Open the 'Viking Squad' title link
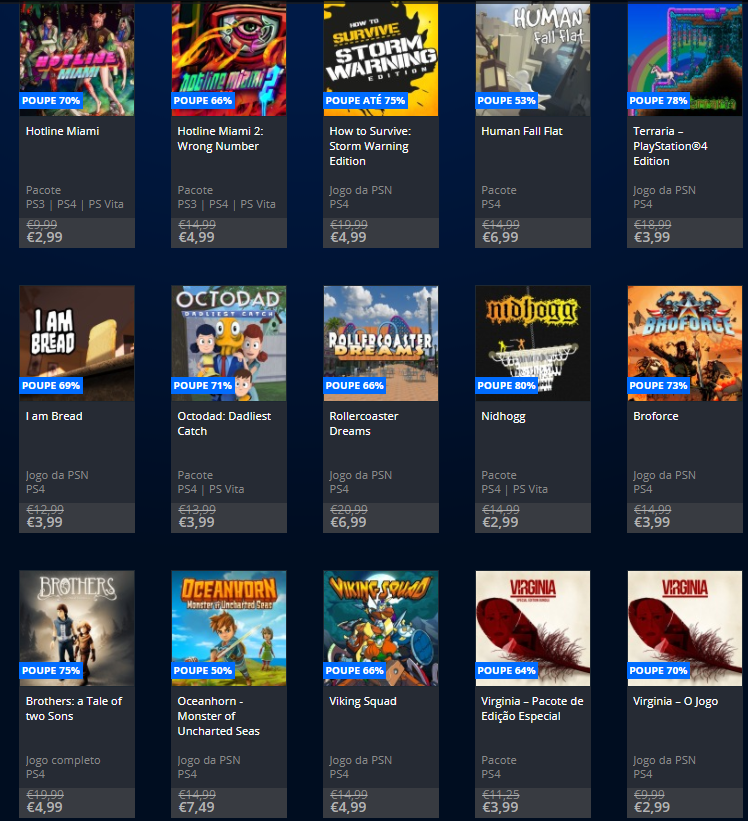 click(363, 702)
